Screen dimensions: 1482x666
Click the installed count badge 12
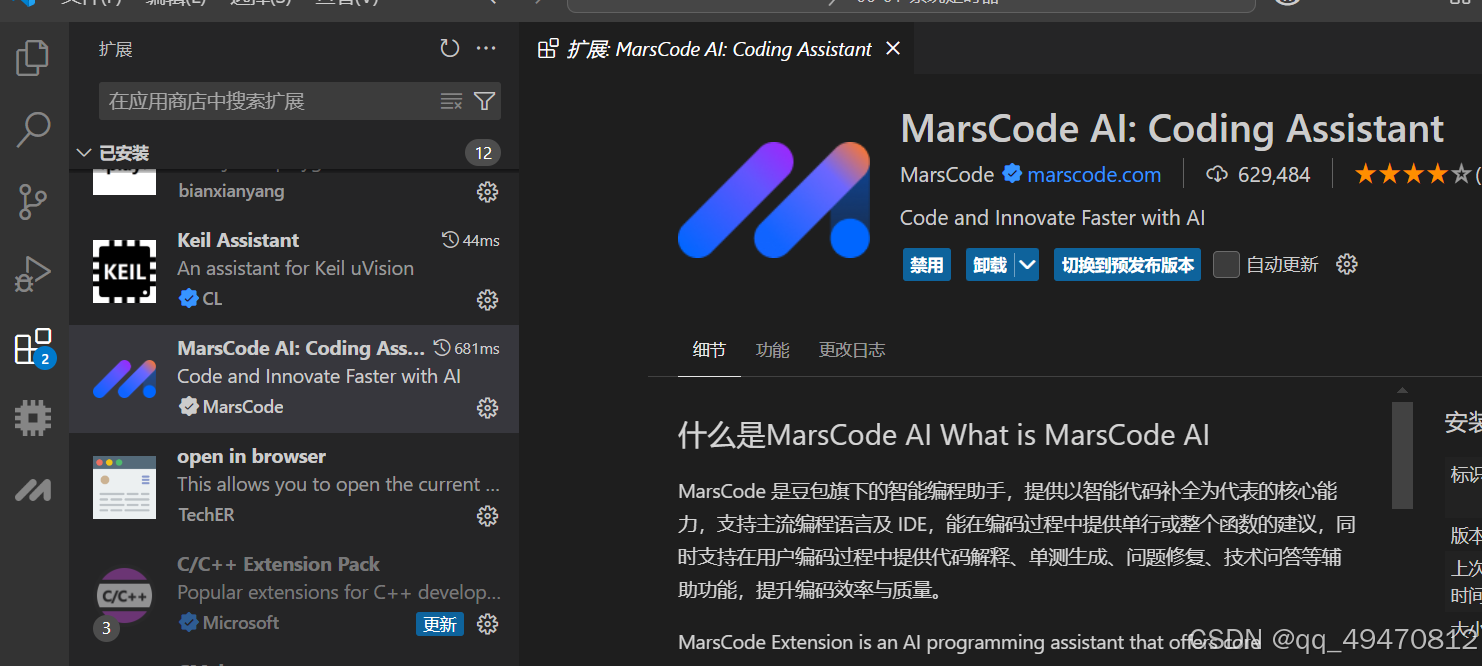[x=483, y=153]
